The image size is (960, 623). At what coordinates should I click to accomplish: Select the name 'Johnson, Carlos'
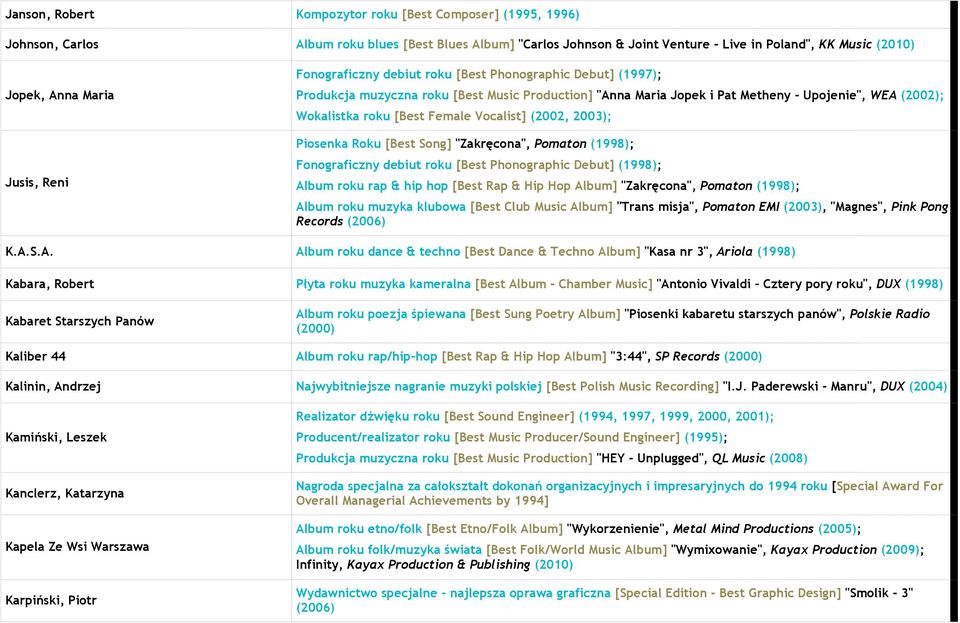(x=51, y=44)
